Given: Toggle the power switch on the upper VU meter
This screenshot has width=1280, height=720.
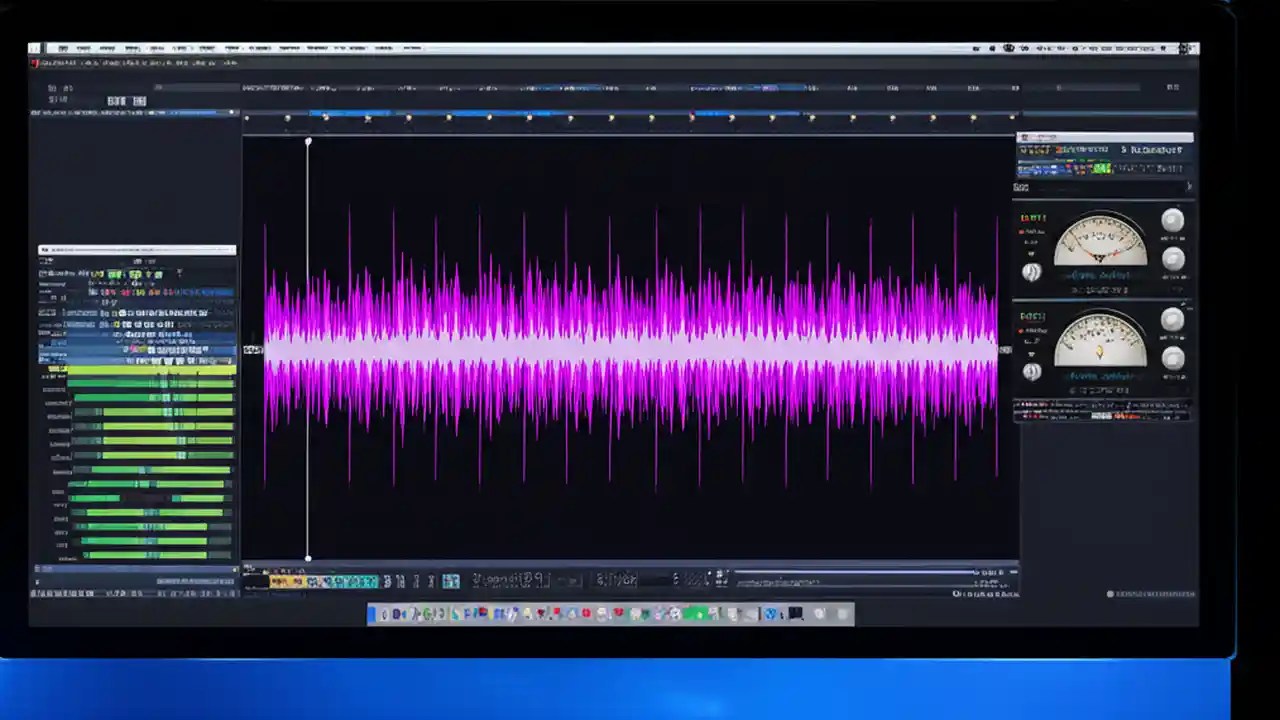Looking at the screenshot, I should [x=1032, y=272].
